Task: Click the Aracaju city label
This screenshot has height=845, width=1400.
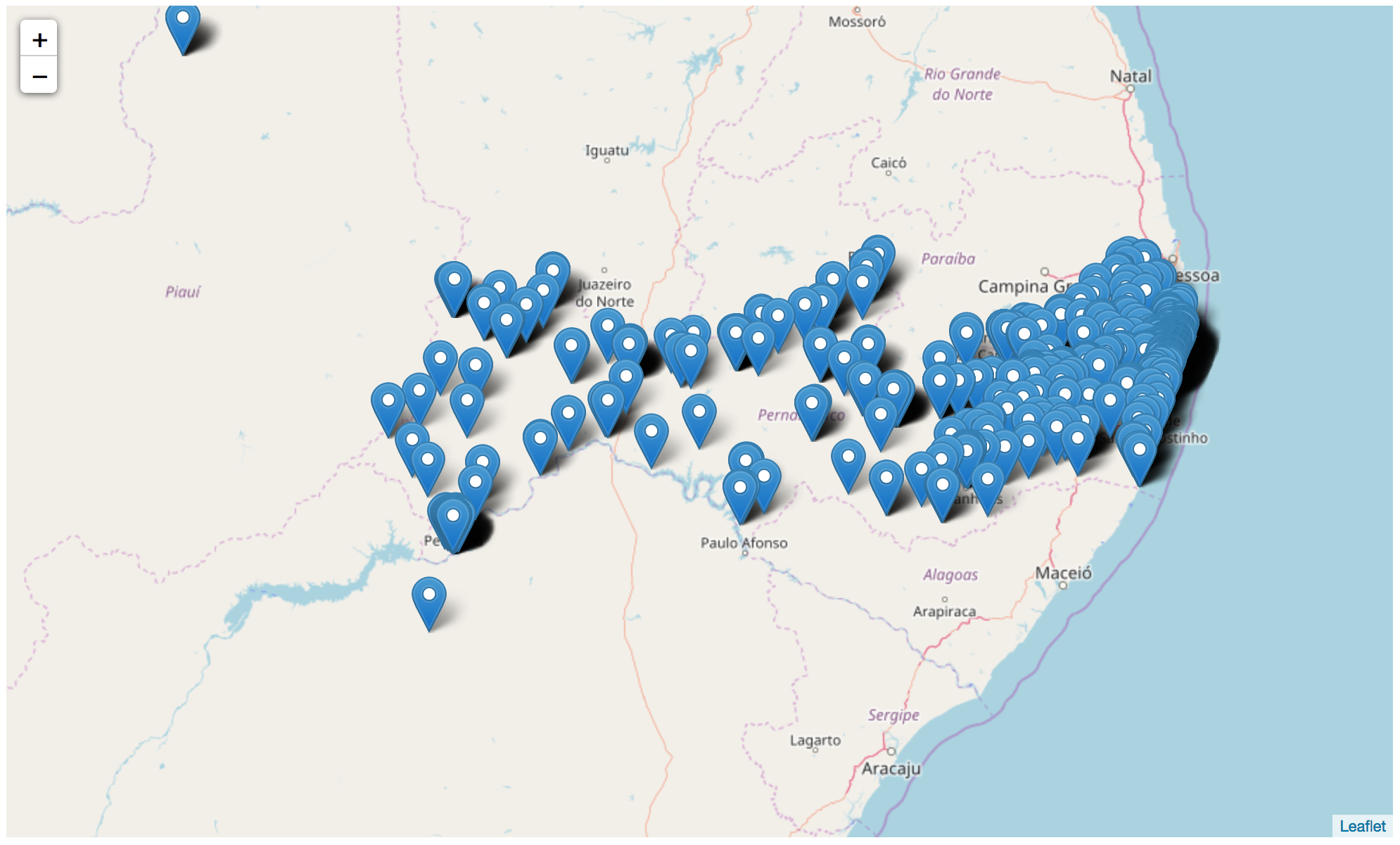Action: pyautogui.click(x=891, y=768)
